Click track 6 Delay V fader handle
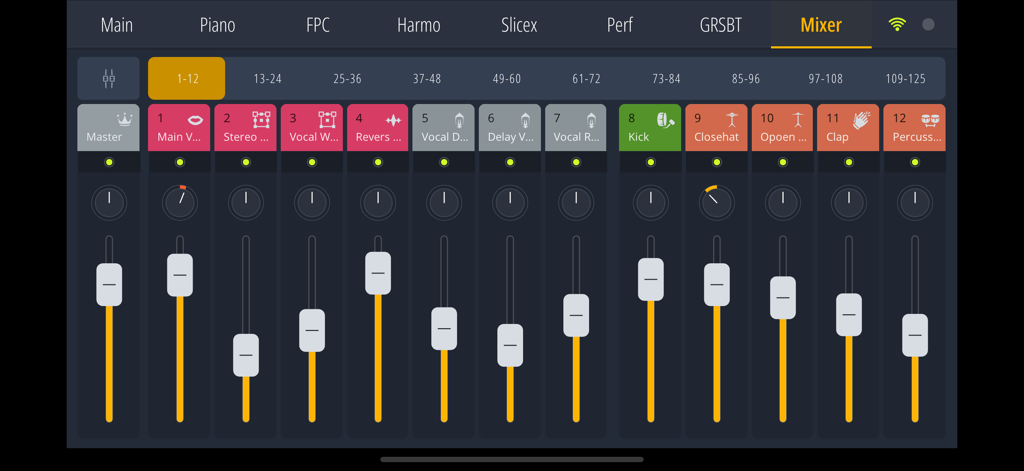The image size is (1024, 471). (510, 346)
